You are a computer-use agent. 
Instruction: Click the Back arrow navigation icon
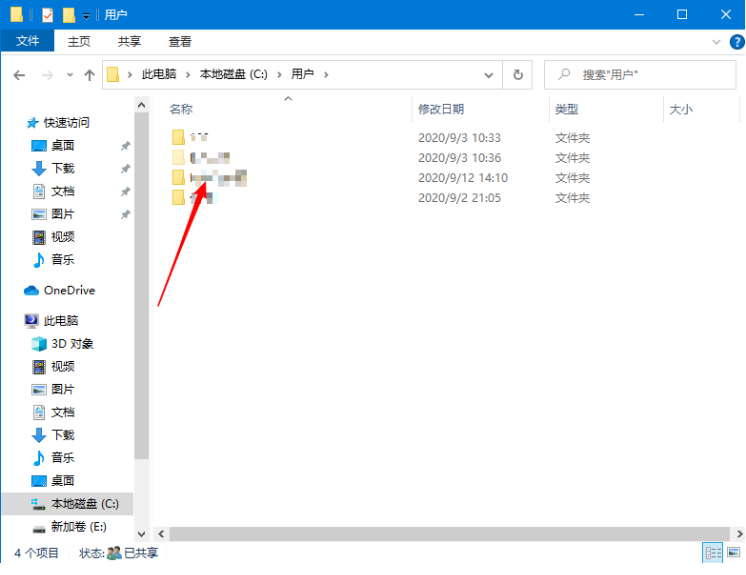(19, 75)
